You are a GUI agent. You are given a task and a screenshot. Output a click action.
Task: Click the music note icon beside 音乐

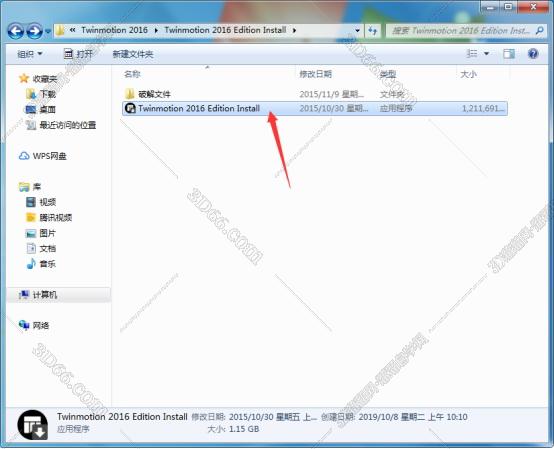[31, 264]
